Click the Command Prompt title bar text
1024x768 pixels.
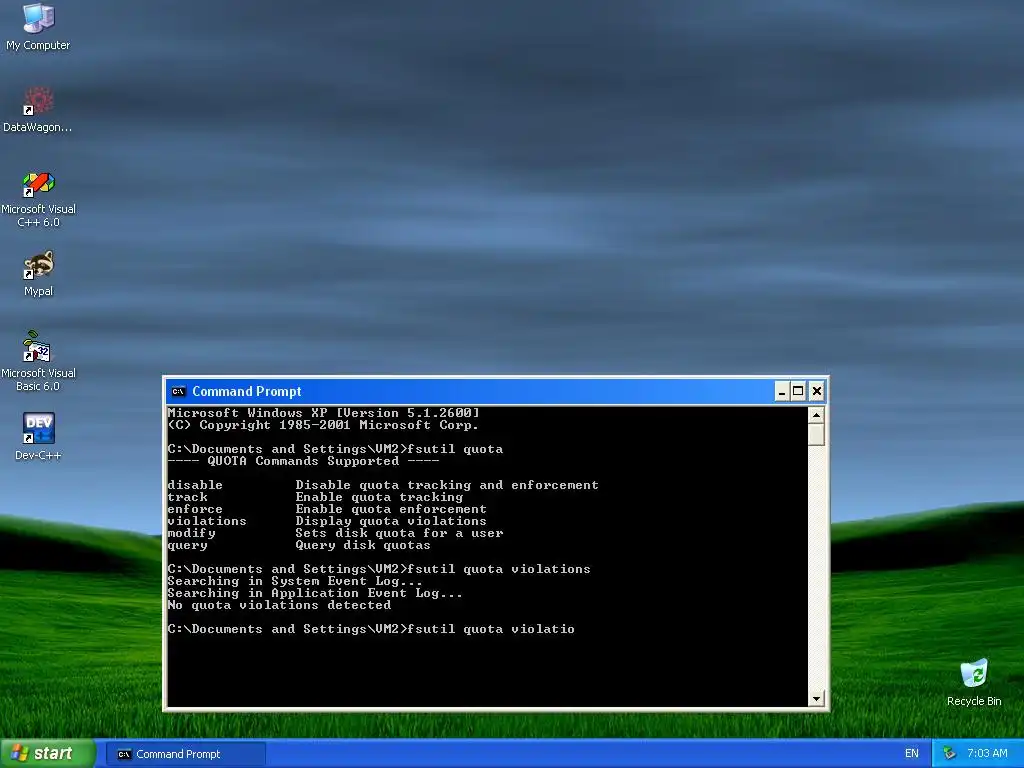tap(247, 391)
